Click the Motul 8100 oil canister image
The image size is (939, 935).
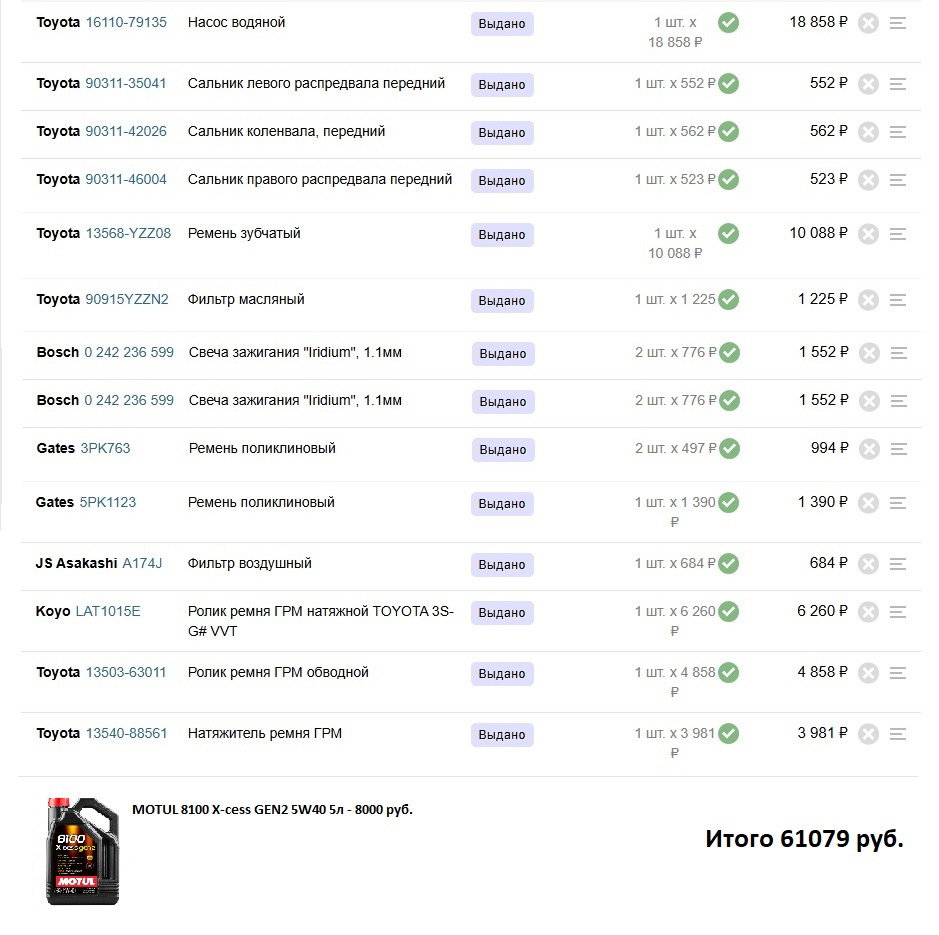coord(83,851)
